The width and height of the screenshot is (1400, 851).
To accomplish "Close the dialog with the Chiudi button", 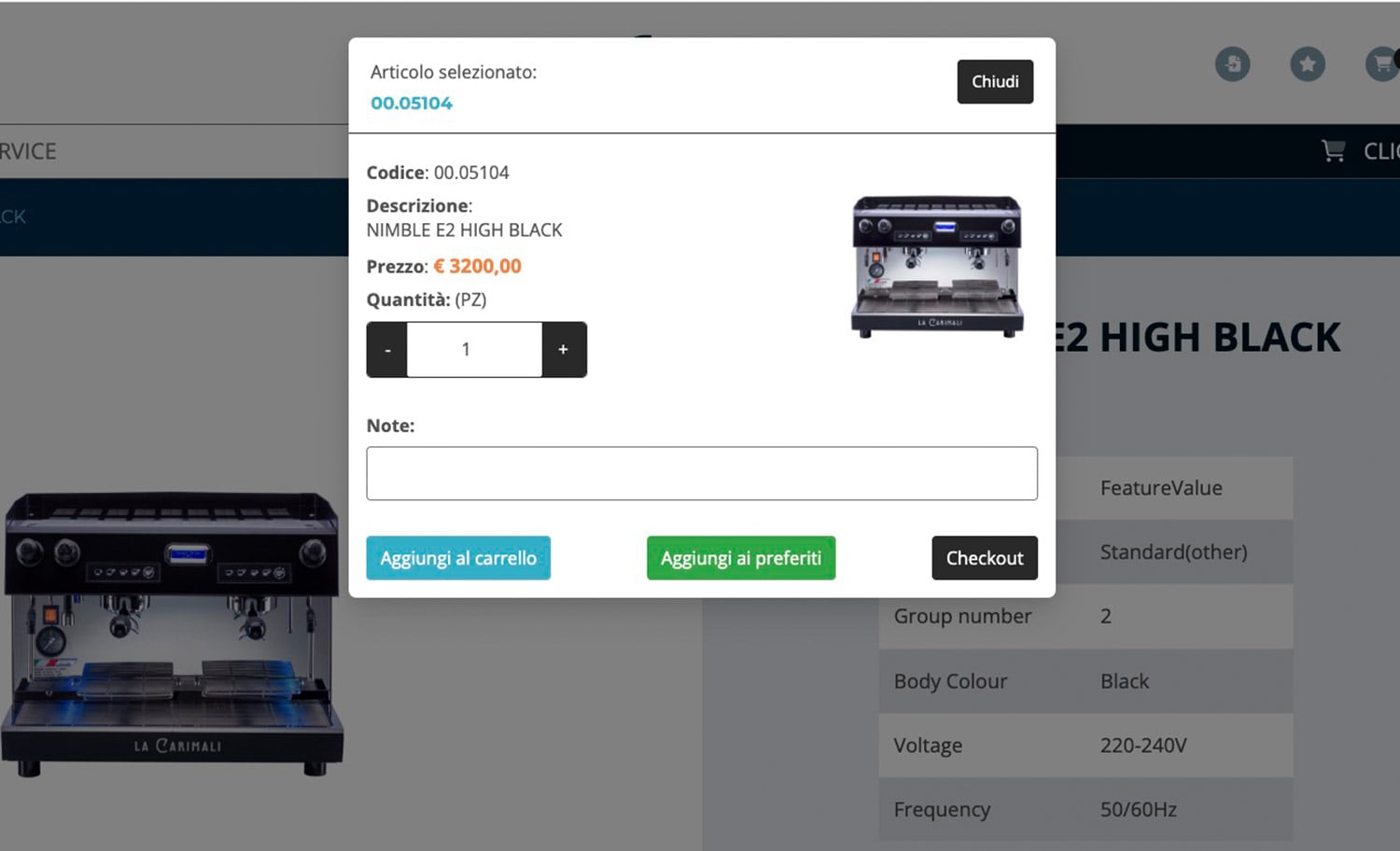I will pos(994,82).
